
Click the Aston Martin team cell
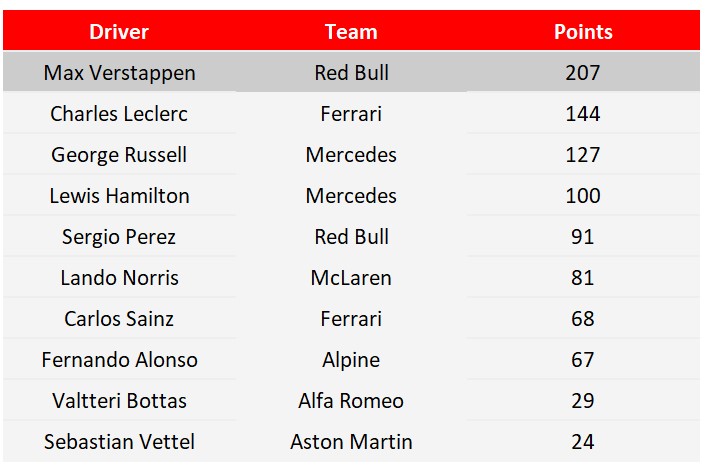[351, 441]
